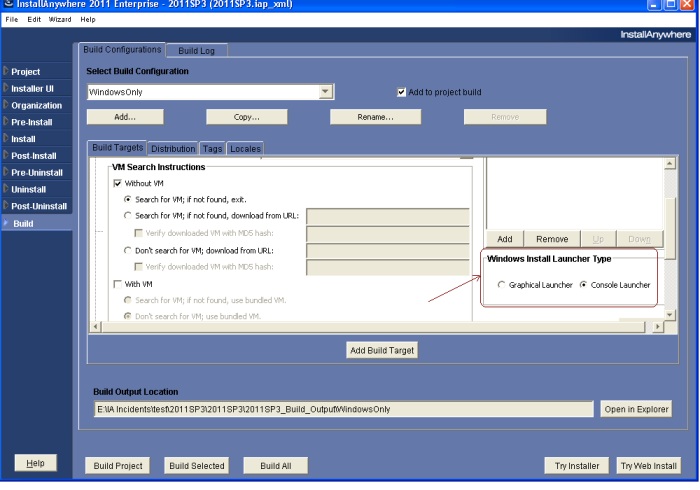Click the Open in Explorer button
The width and height of the screenshot is (700, 490).
(x=636, y=409)
